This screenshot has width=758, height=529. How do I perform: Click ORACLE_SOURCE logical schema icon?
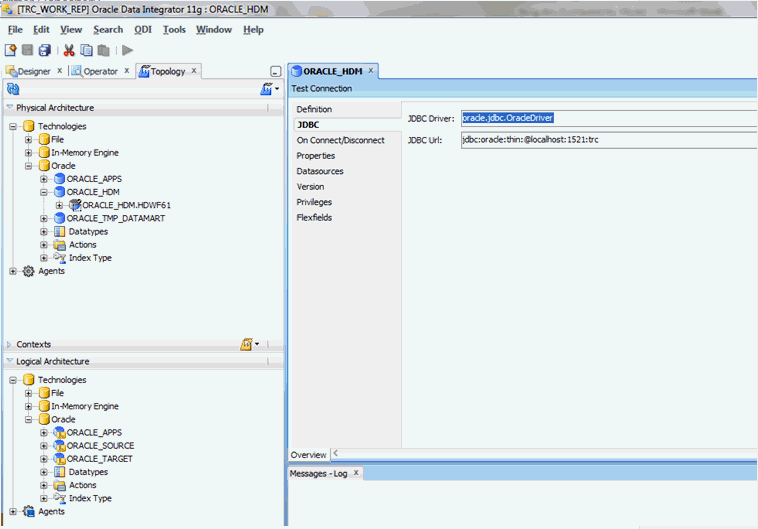[x=59, y=445]
